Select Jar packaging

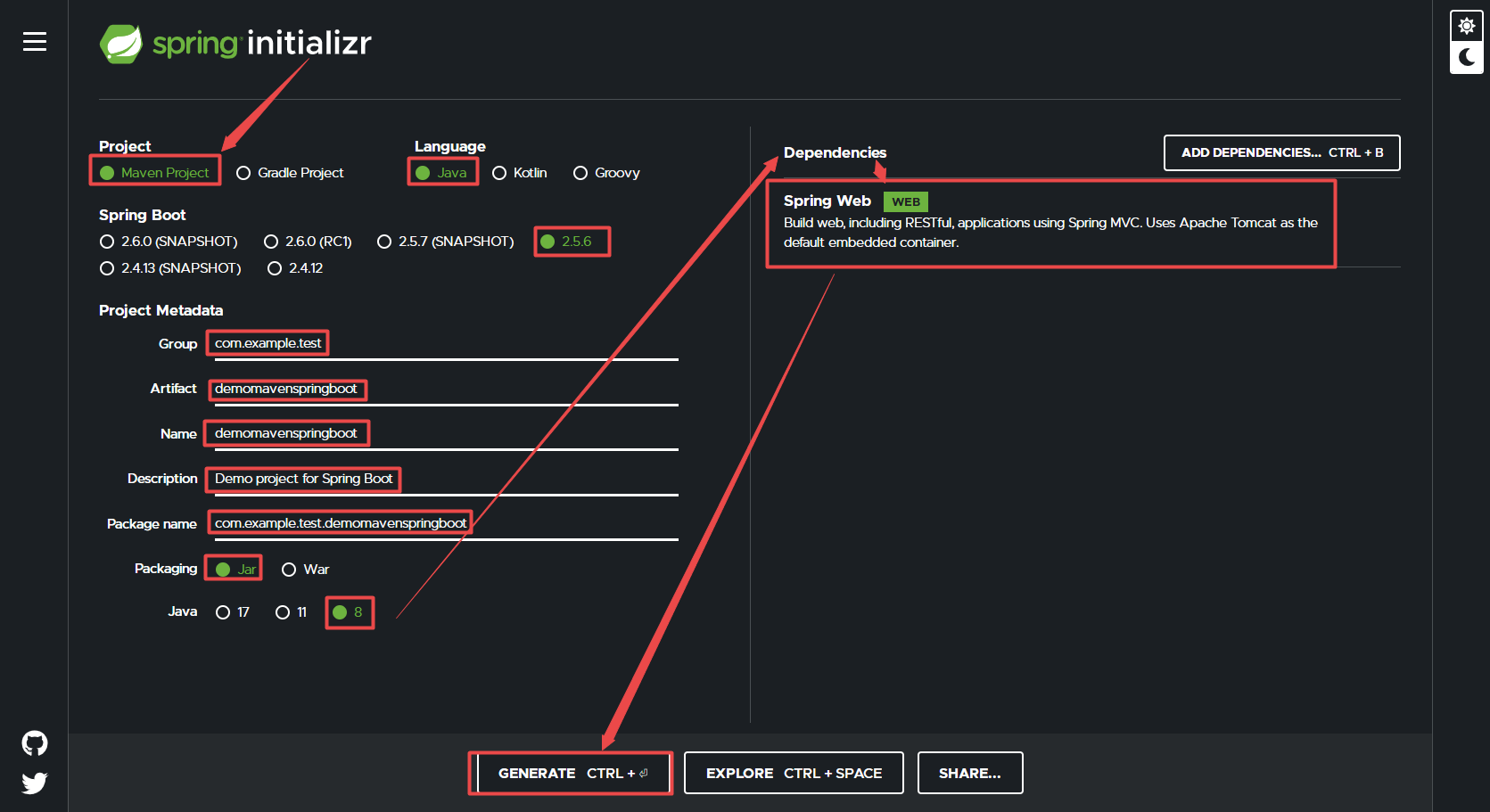[x=236, y=570]
